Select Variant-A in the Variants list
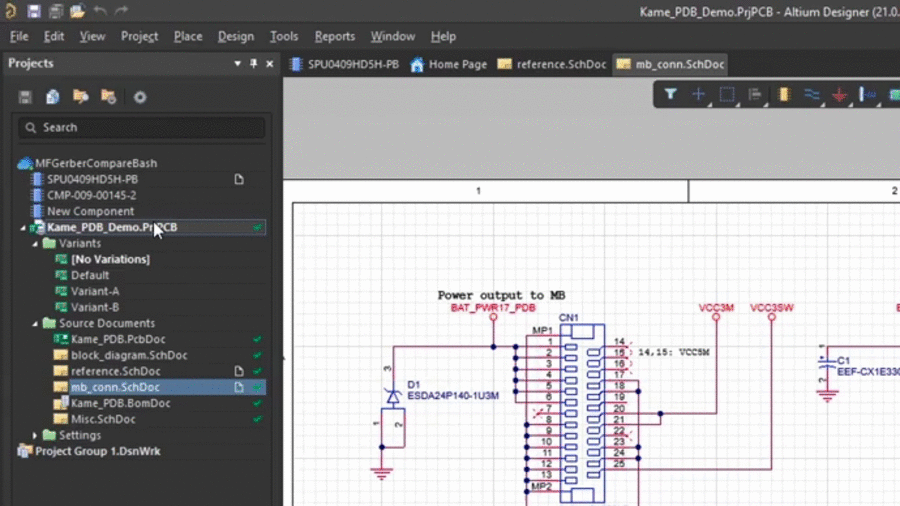Screen dimensions: 900x506 (x=94, y=291)
